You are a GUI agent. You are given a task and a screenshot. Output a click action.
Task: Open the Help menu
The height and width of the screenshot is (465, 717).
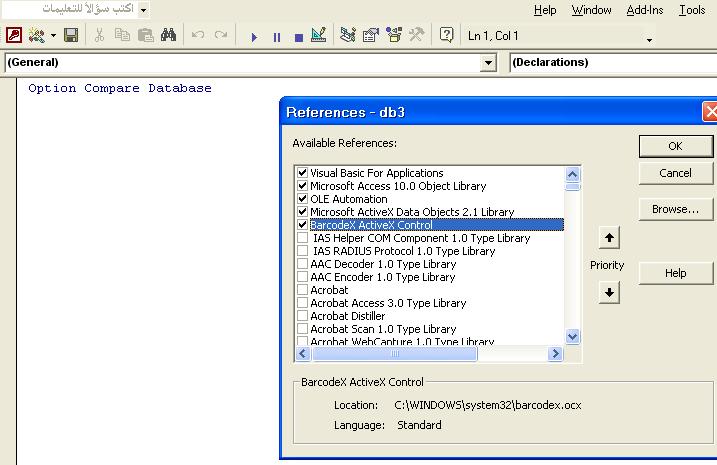545,10
